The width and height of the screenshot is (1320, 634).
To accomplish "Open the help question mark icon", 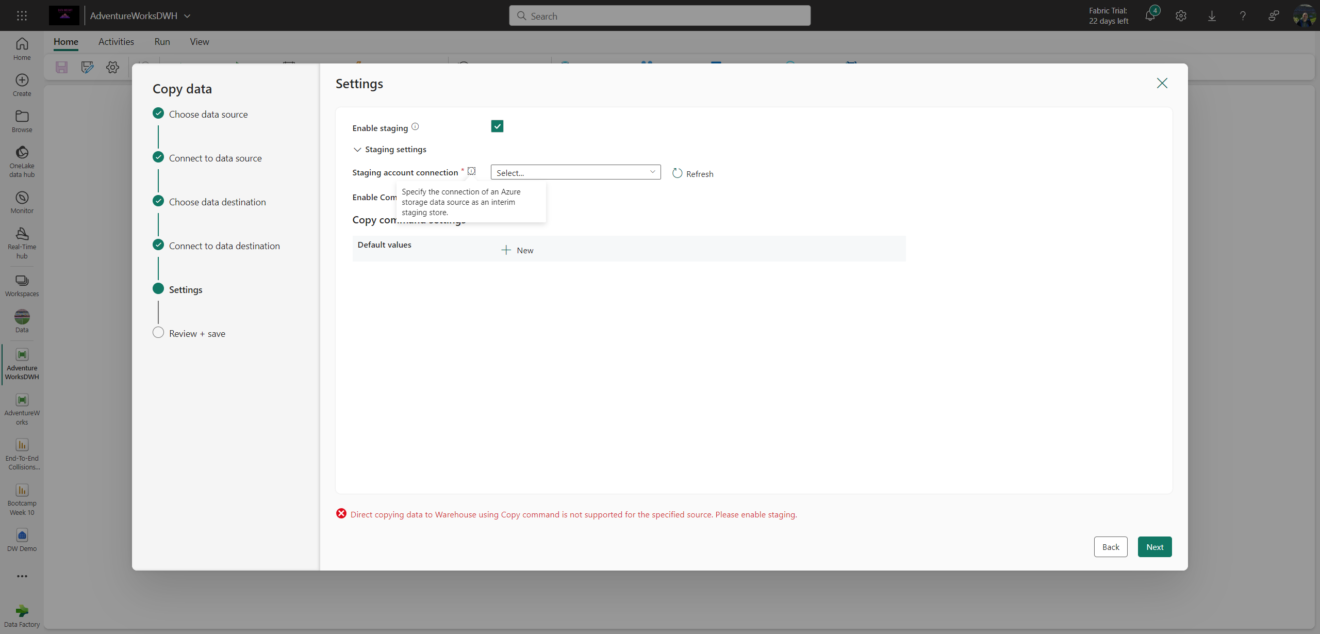I will coord(1243,16).
